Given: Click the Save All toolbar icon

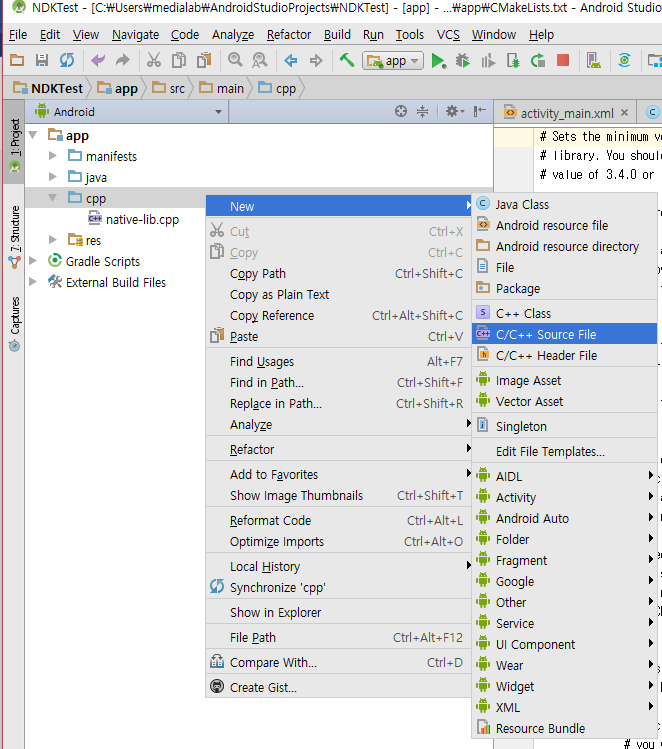Looking at the screenshot, I should tap(42, 60).
